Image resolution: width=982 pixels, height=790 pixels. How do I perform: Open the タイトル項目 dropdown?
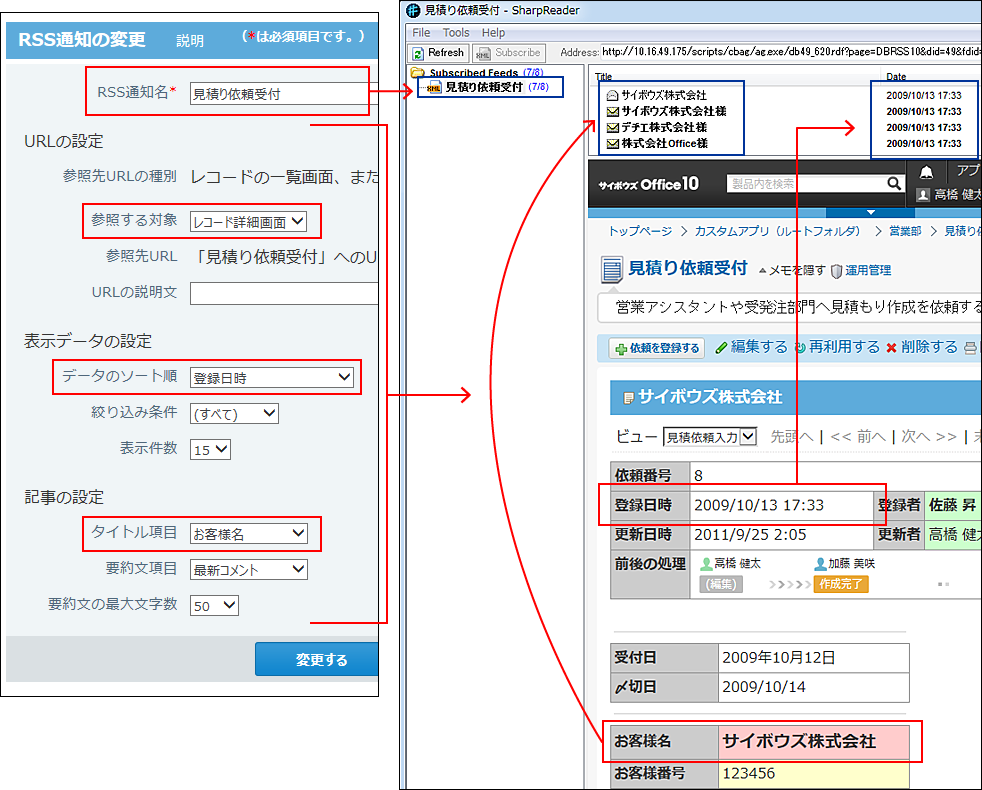249,533
